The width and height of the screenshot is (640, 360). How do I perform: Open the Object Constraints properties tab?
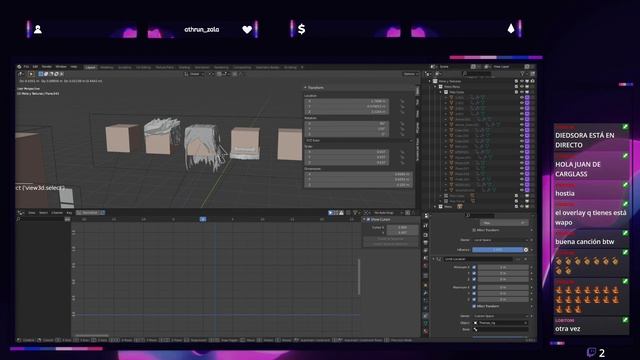426,316
